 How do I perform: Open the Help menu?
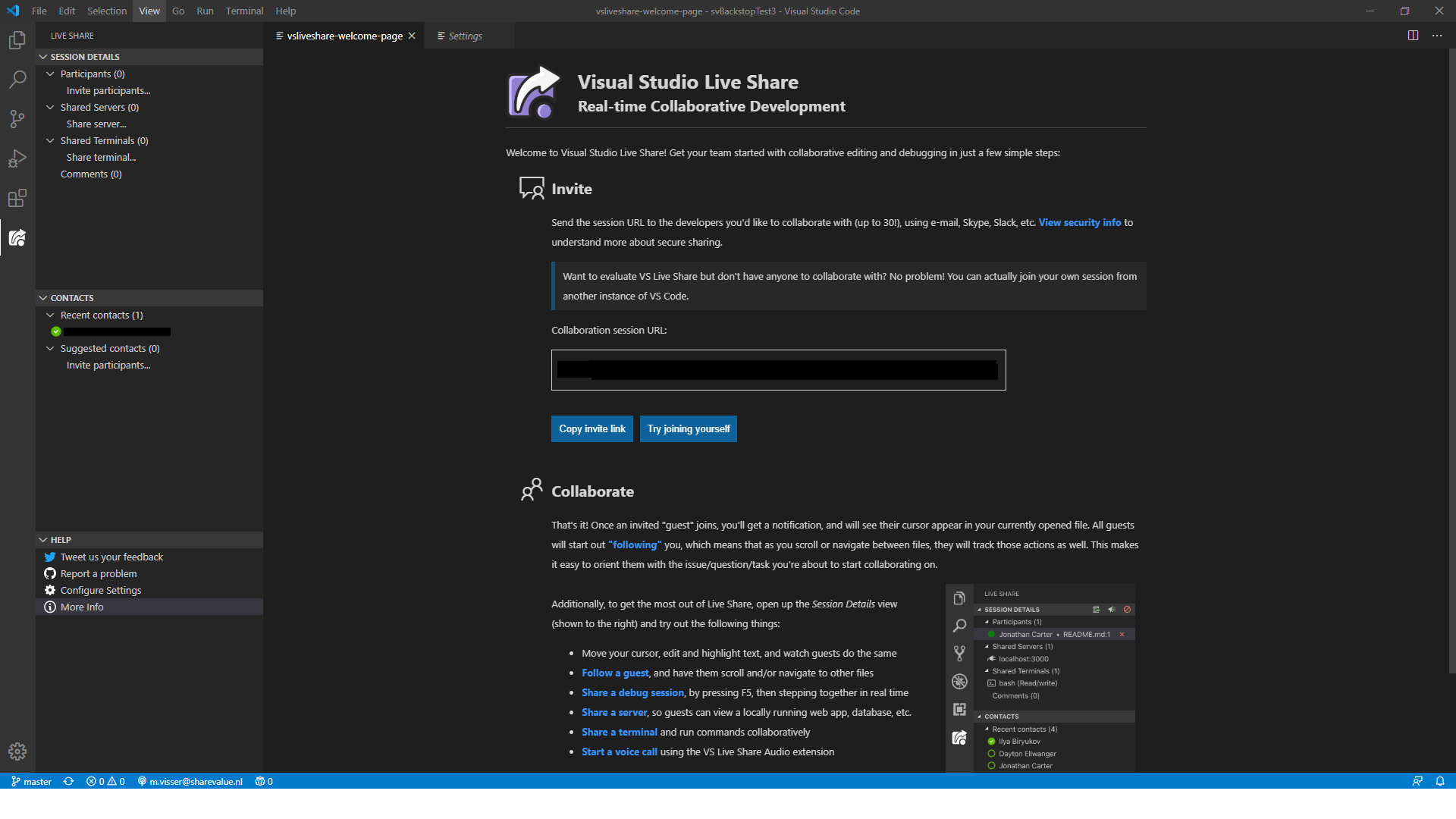click(x=285, y=11)
